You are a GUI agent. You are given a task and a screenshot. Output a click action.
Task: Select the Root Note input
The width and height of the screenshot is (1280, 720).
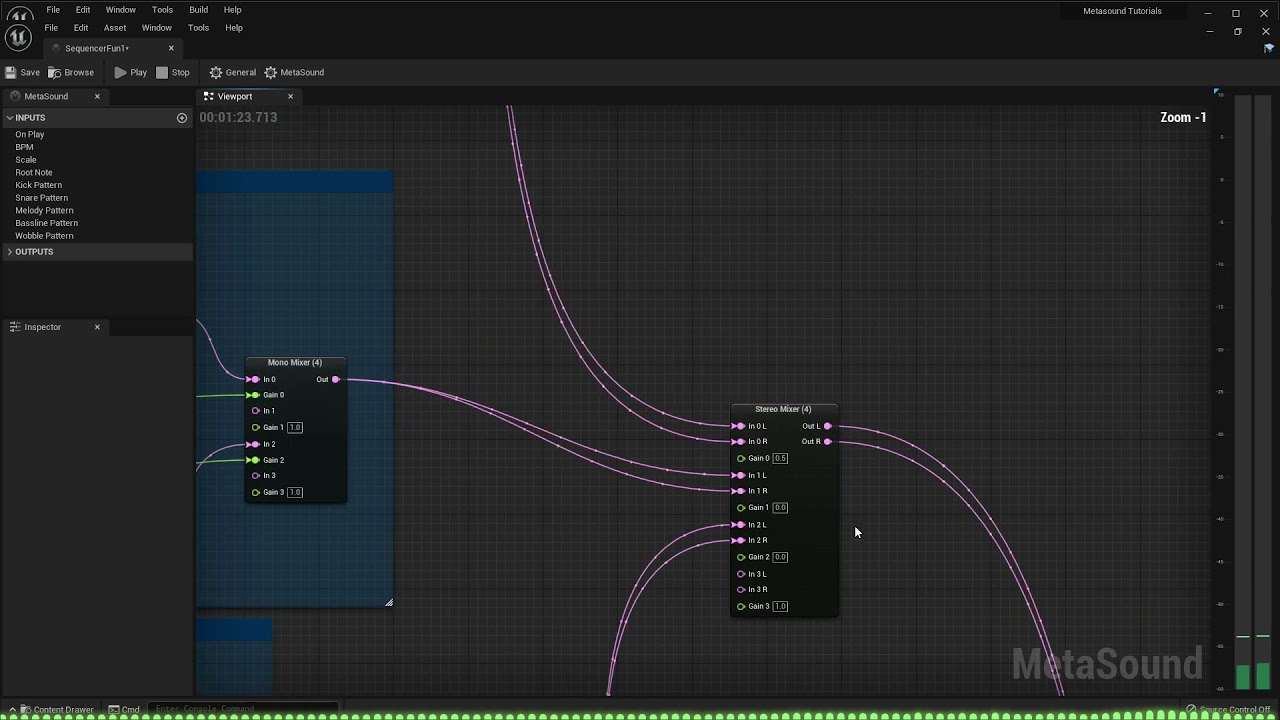[x=34, y=172]
